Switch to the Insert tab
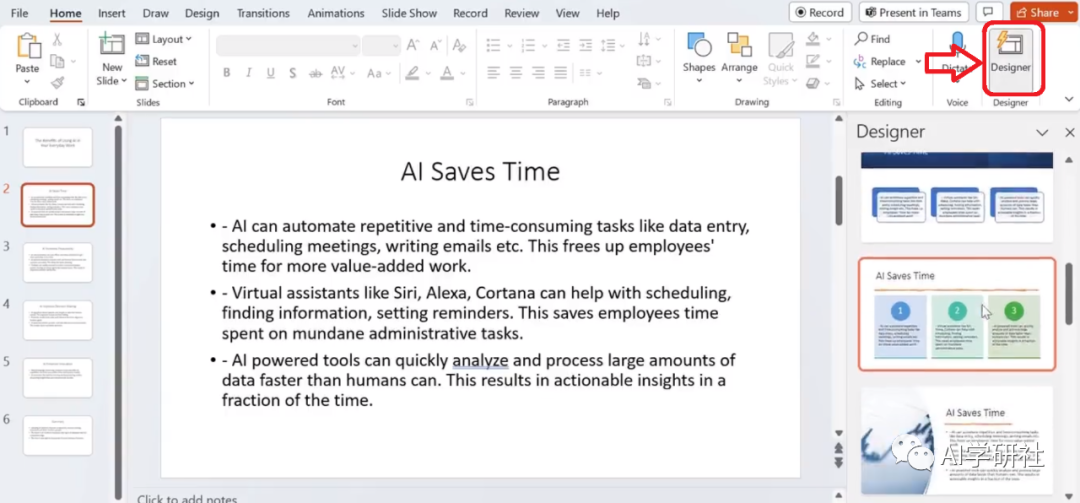 click(x=112, y=13)
